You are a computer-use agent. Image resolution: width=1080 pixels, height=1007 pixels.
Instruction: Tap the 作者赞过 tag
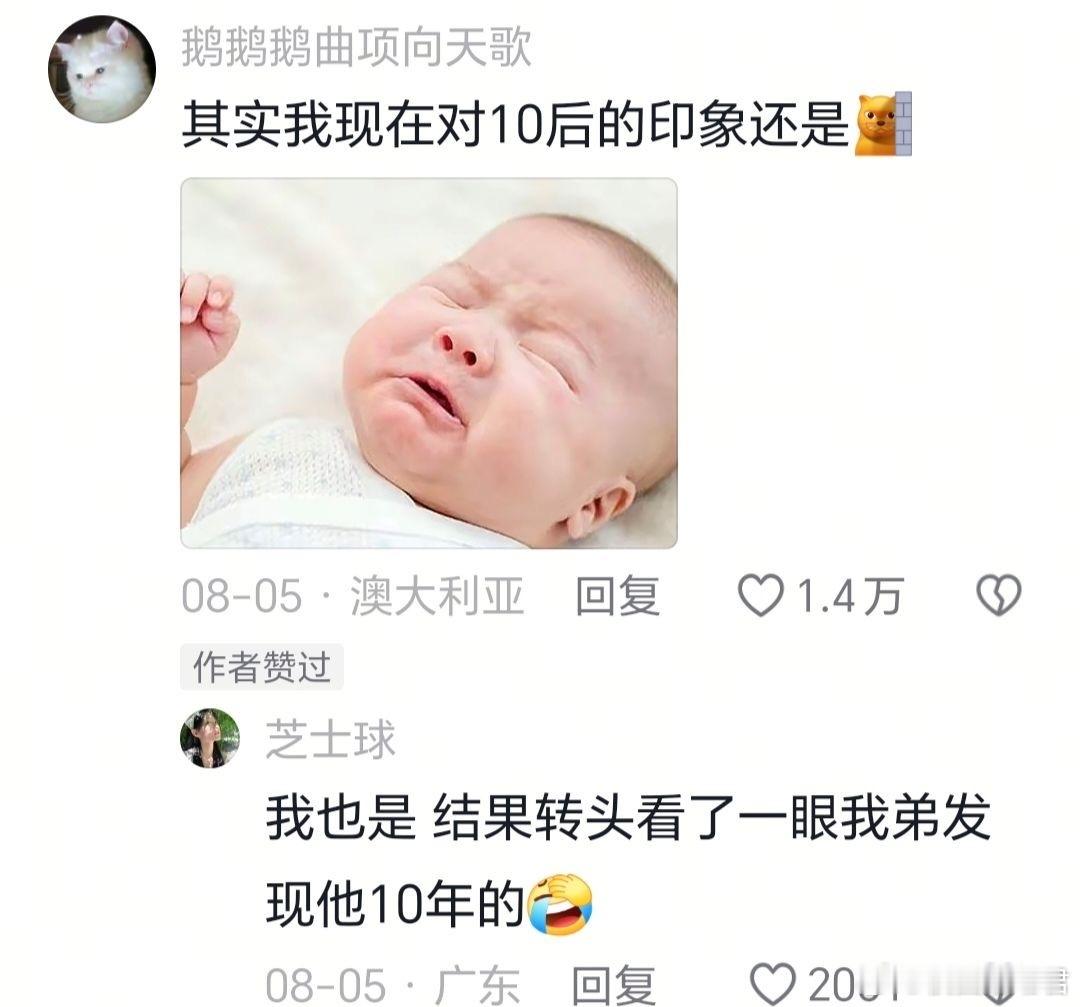262,667
